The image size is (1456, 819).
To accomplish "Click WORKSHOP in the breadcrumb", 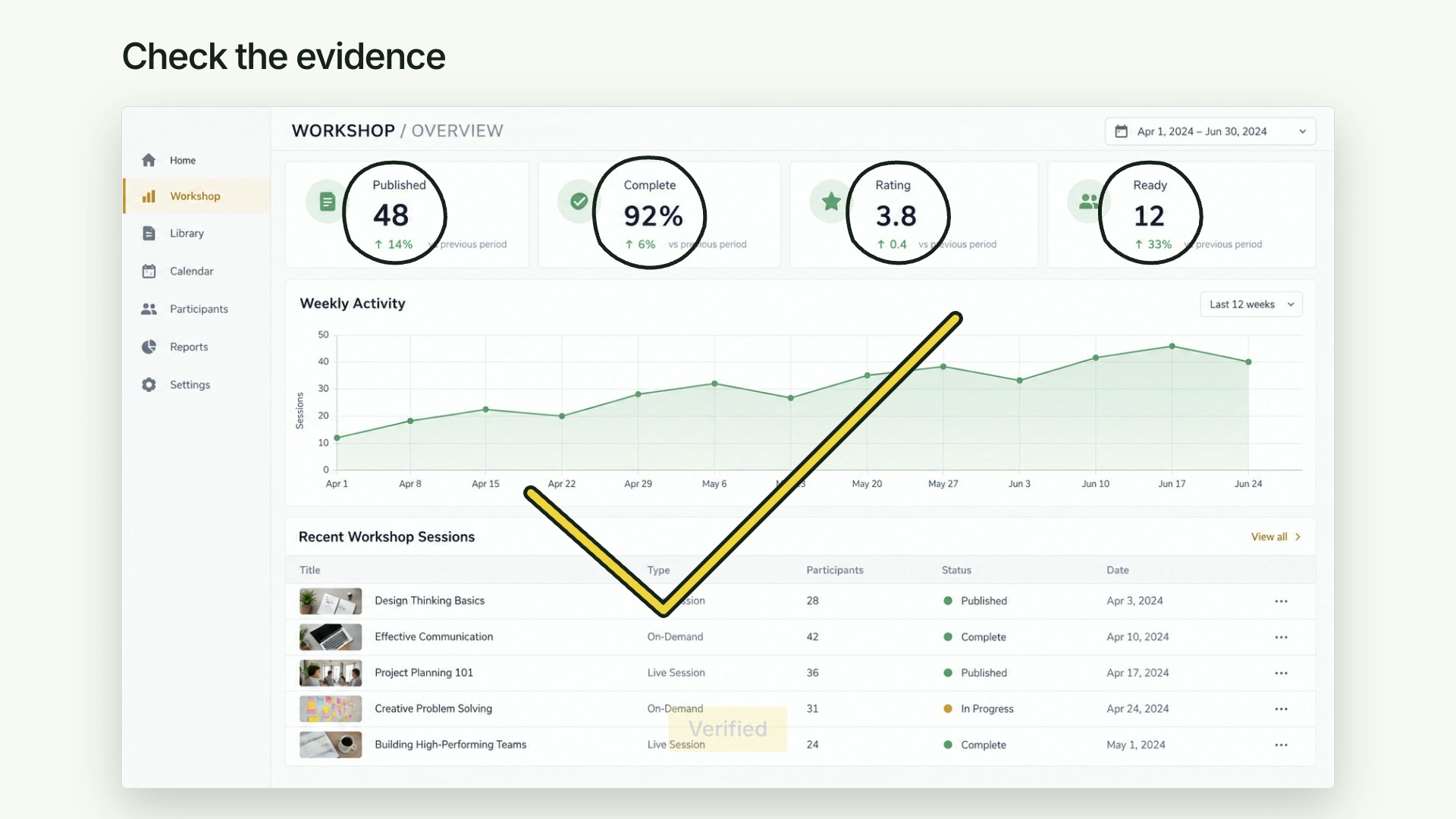I will (343, 130).
